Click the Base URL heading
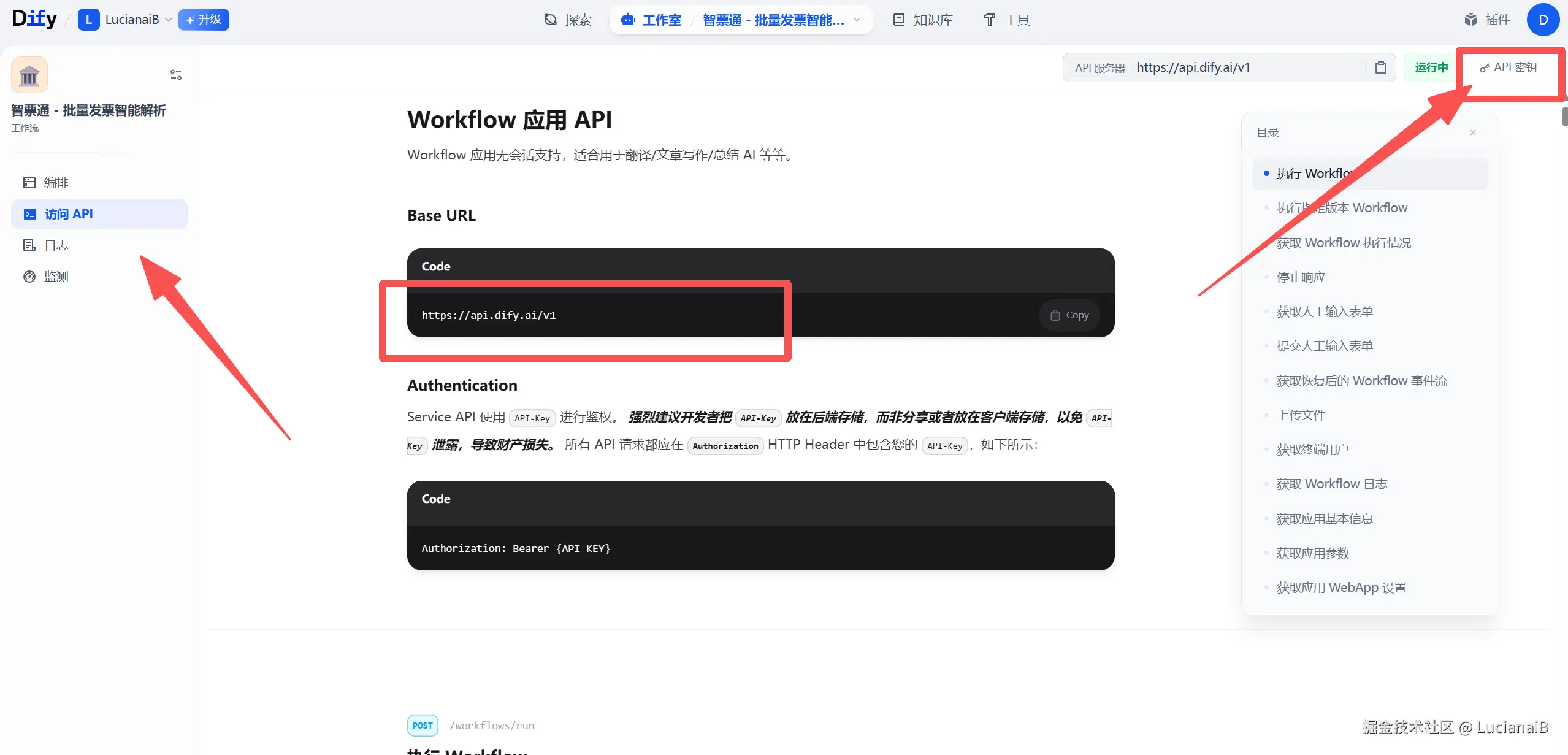1568x755 pixels. tap(442, 216)
